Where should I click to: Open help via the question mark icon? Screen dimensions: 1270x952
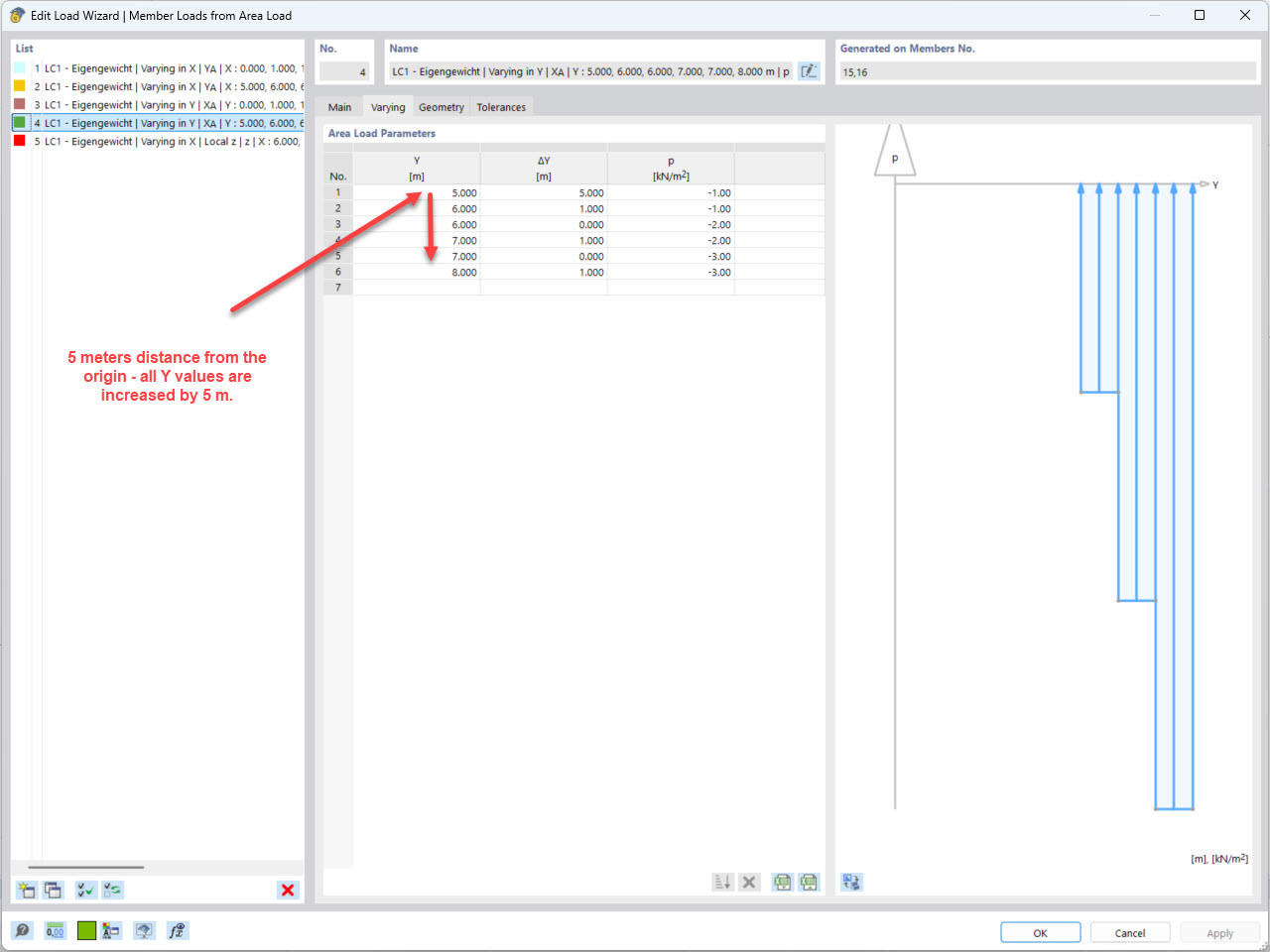pos(22,930)
